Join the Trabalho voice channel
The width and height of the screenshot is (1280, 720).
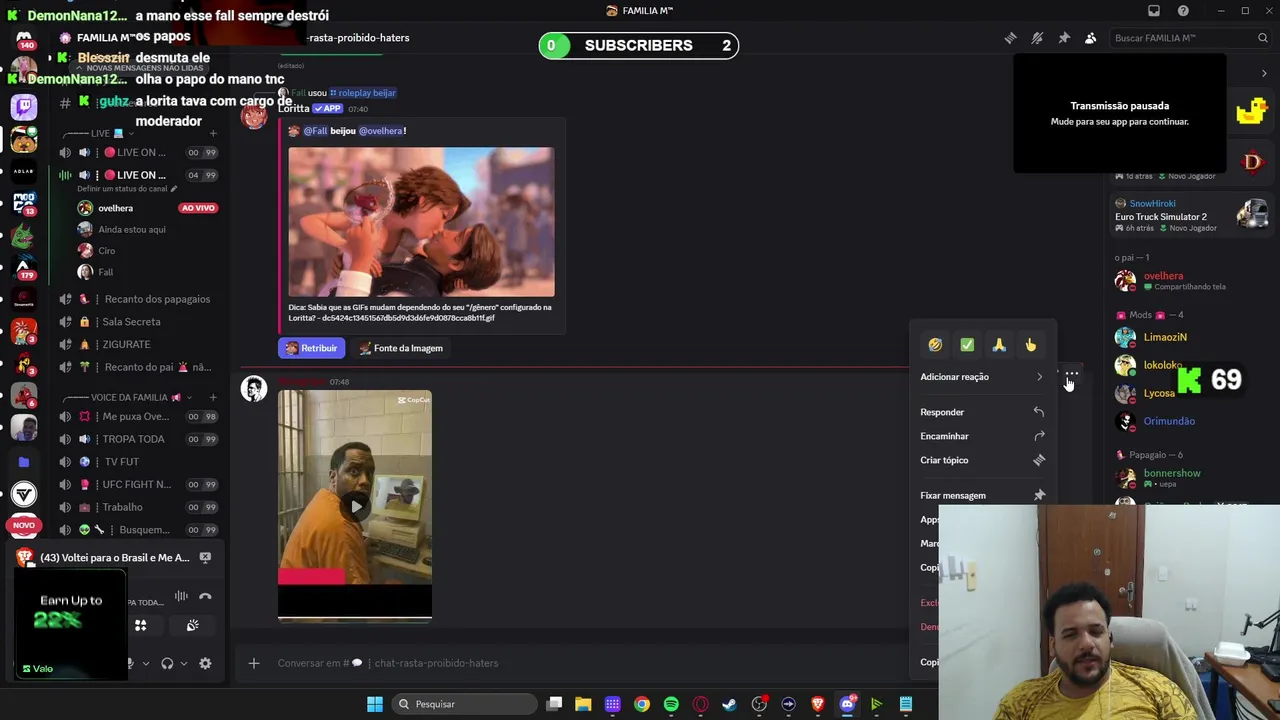[131, 507]
